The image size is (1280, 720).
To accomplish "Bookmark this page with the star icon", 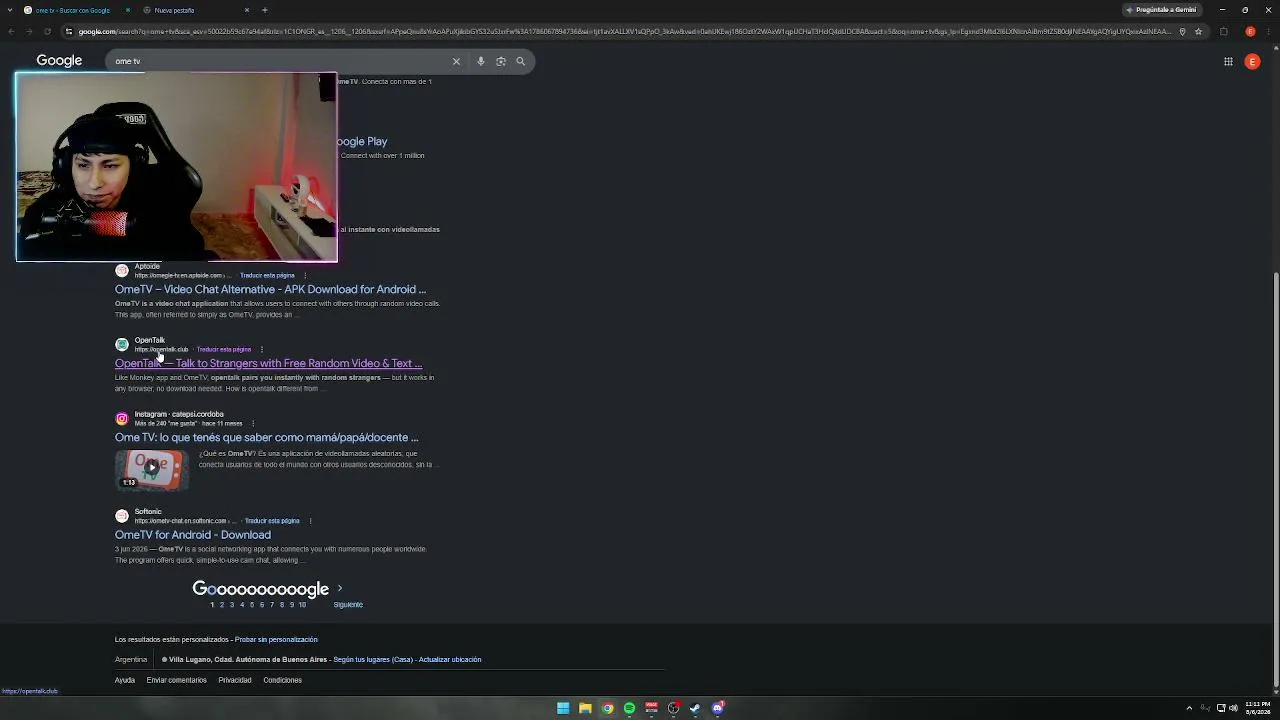I will [x=1198, y=31].
